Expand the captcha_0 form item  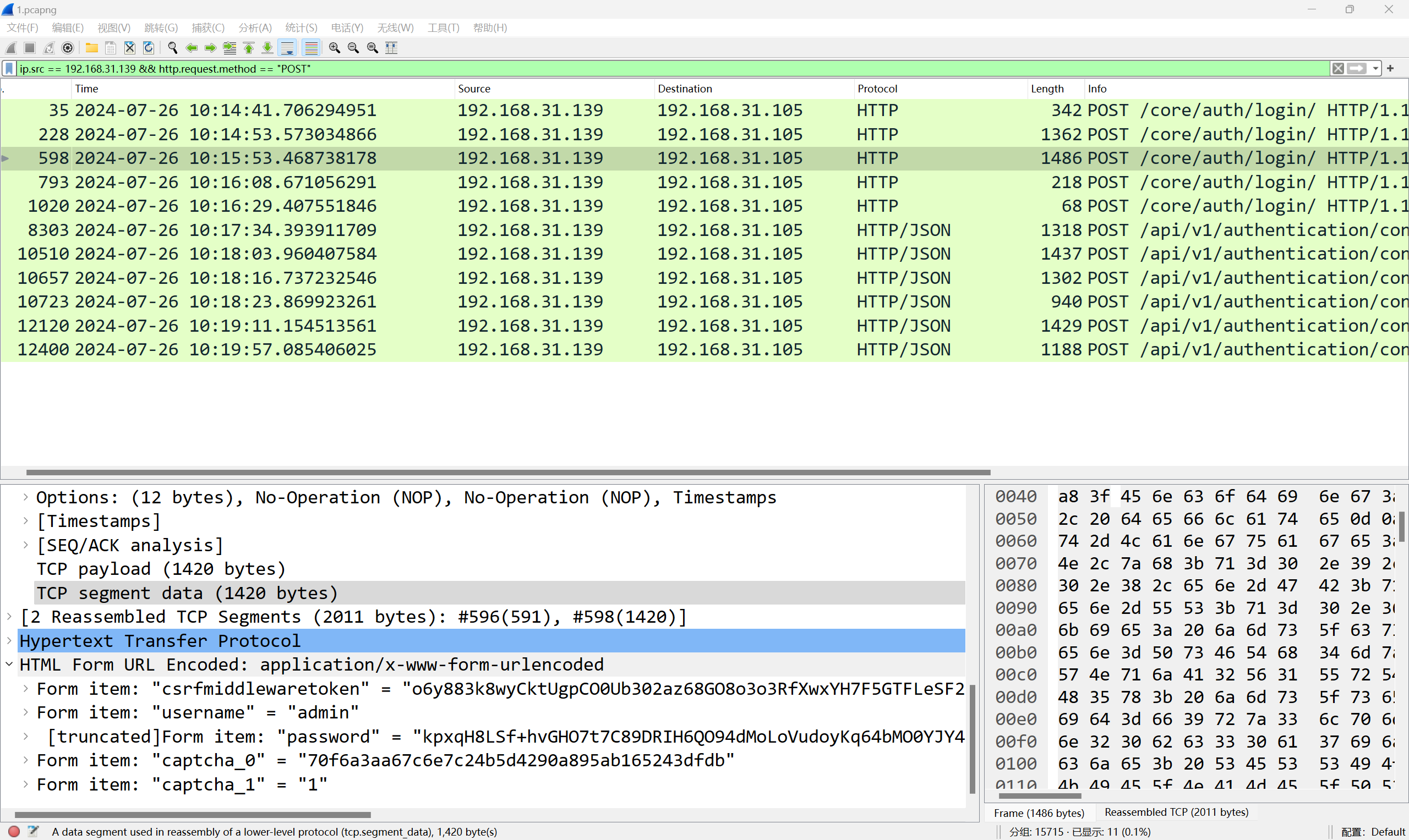coord(25,760)
